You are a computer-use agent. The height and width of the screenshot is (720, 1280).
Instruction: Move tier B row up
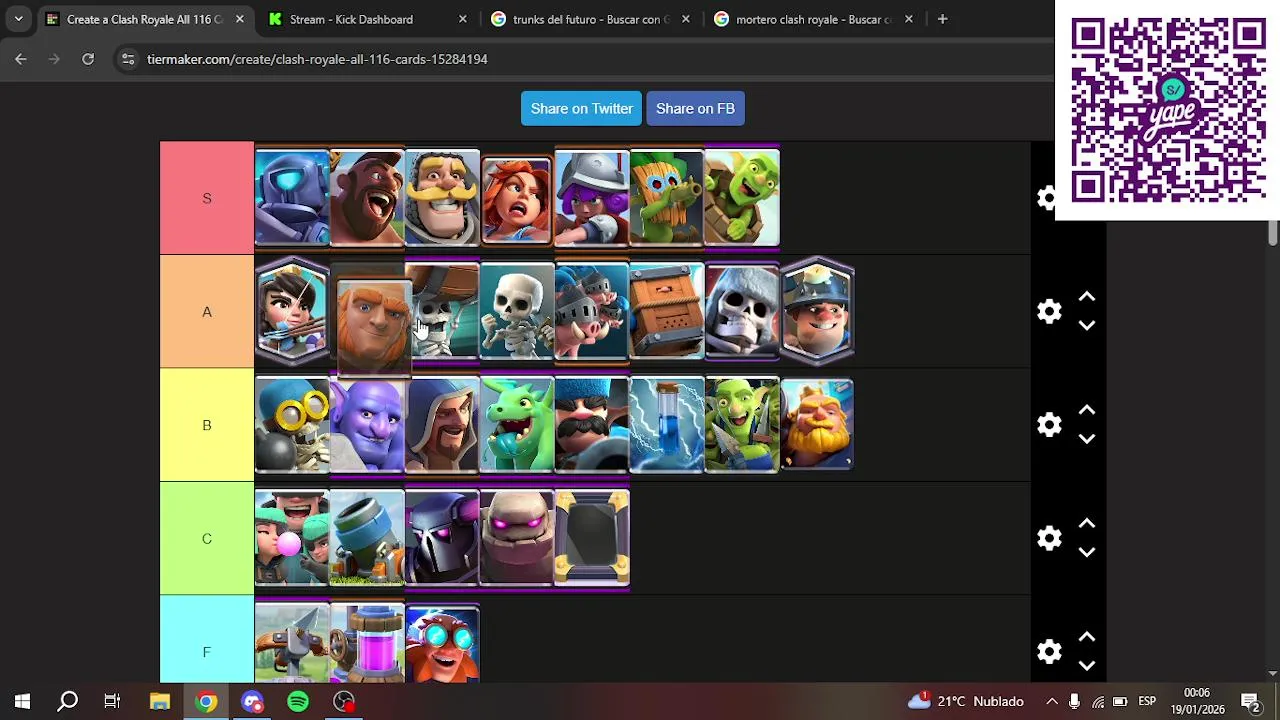1087,411
